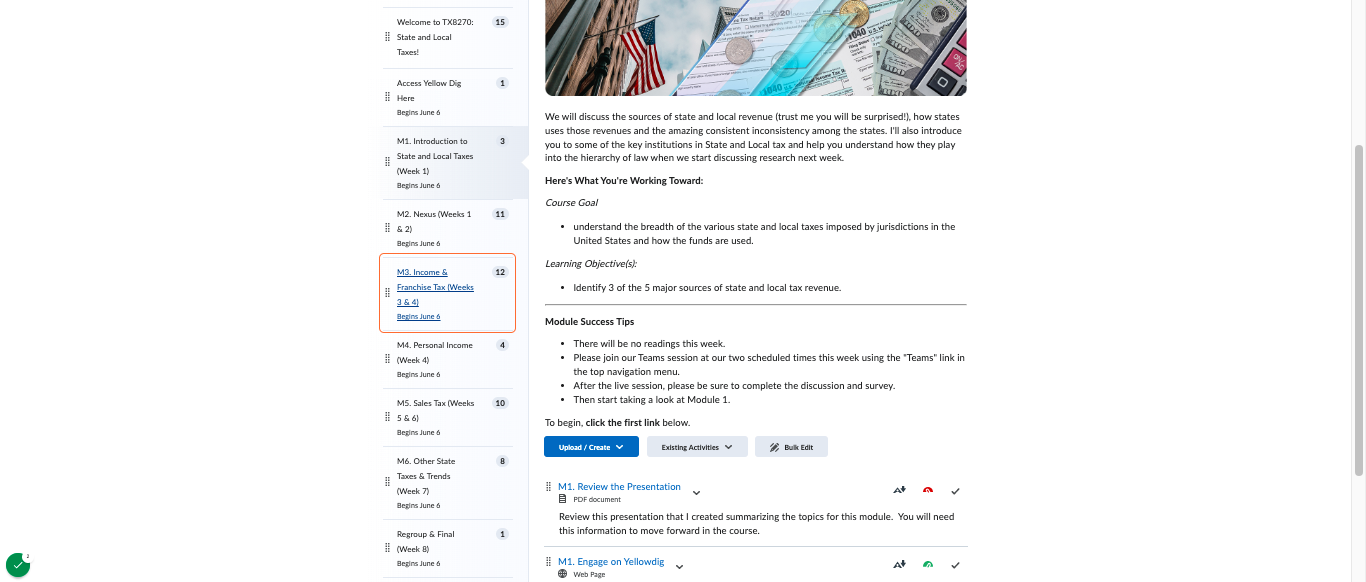Select the Access Yellow Dig Here module
This screenshot has height=582, width=1366.
pos(447,97)
